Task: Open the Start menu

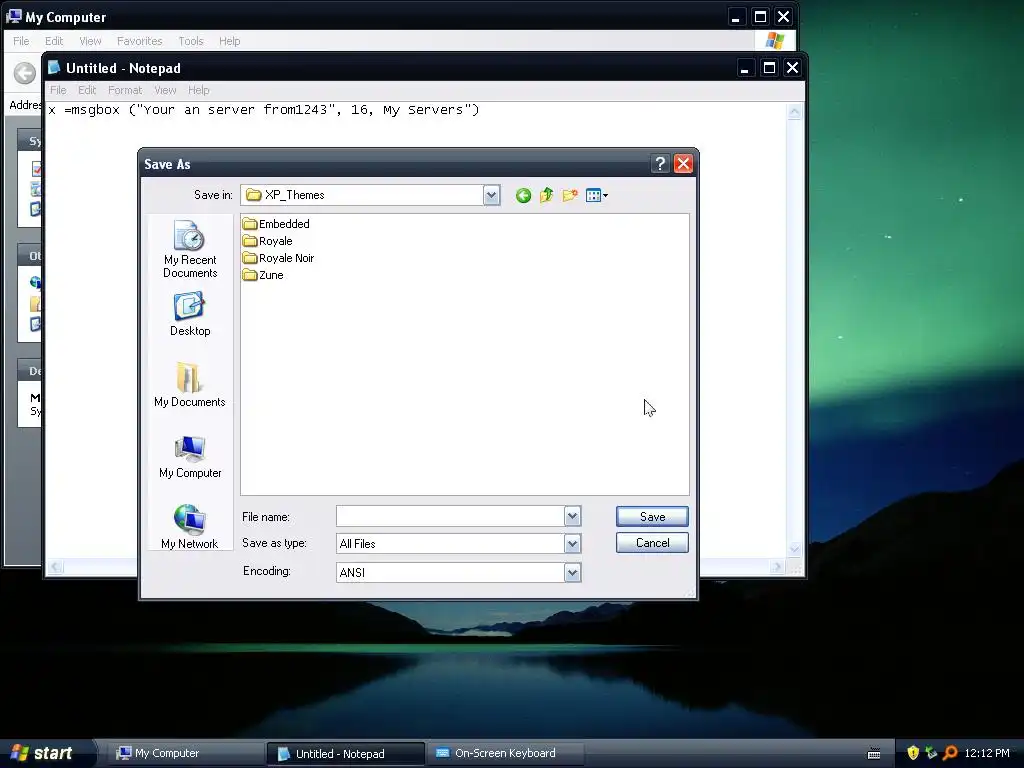Action: (42, 753)
